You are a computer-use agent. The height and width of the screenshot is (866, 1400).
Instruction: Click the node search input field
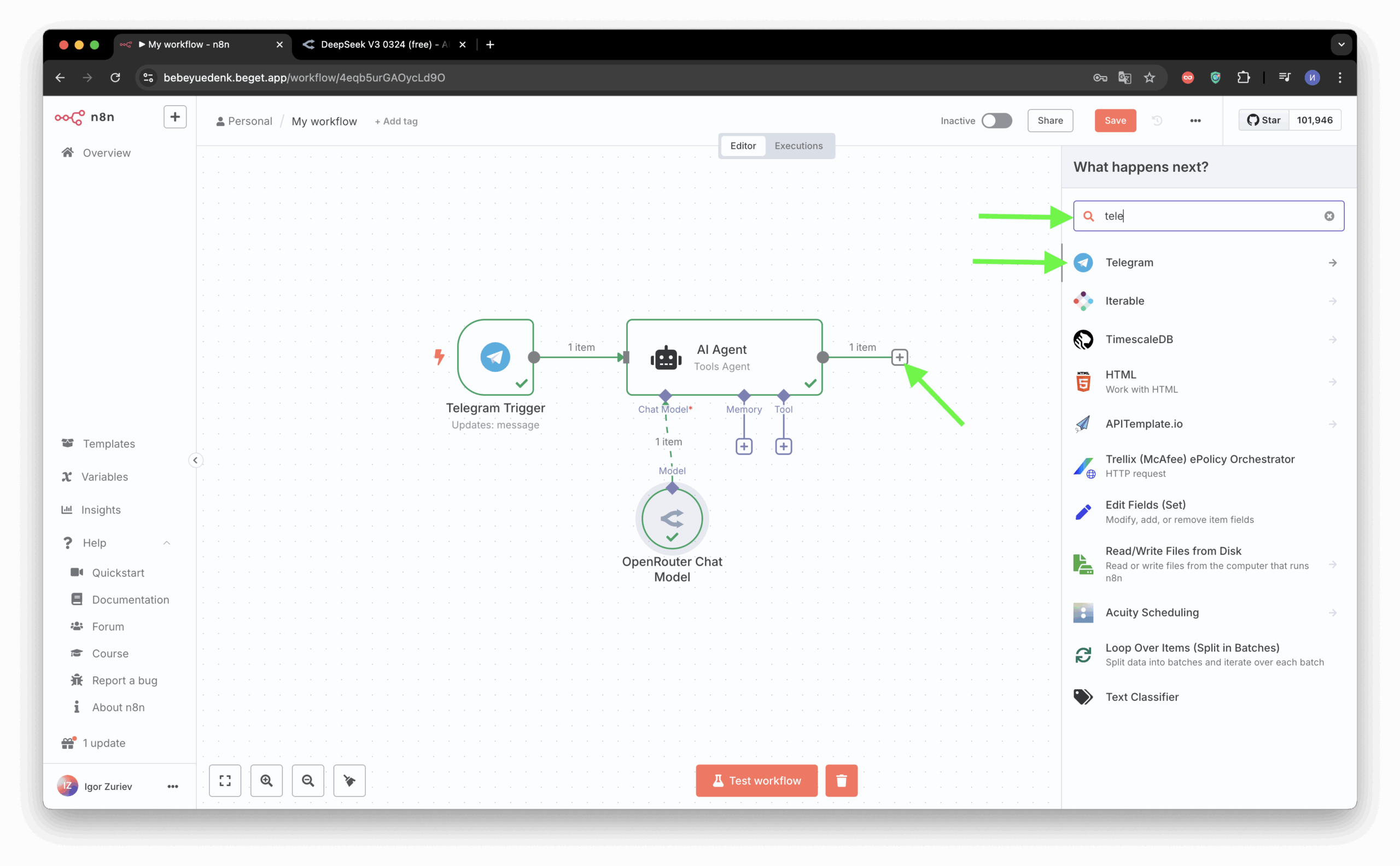1208,216
